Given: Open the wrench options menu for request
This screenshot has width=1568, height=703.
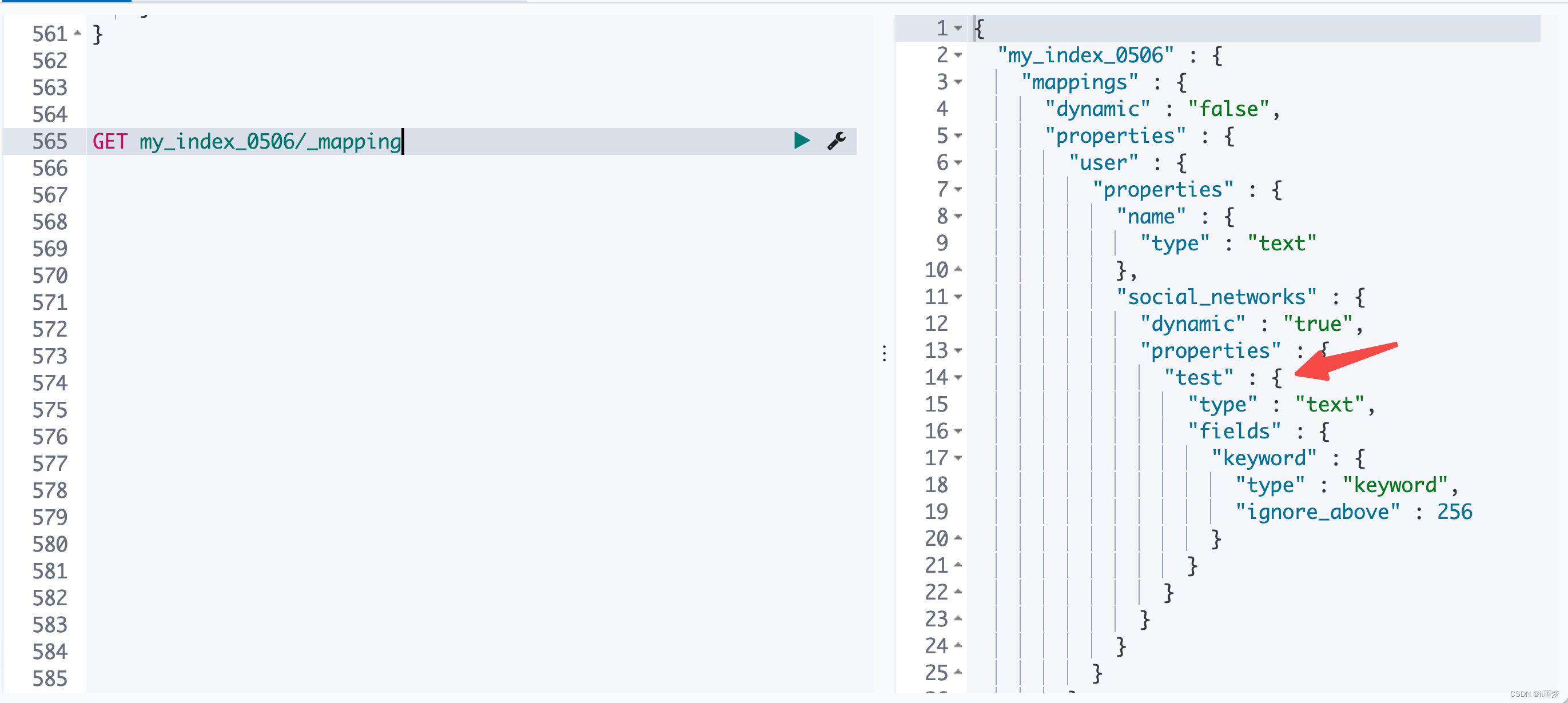Looking at the screenshot, I should (x=837, y=141).
